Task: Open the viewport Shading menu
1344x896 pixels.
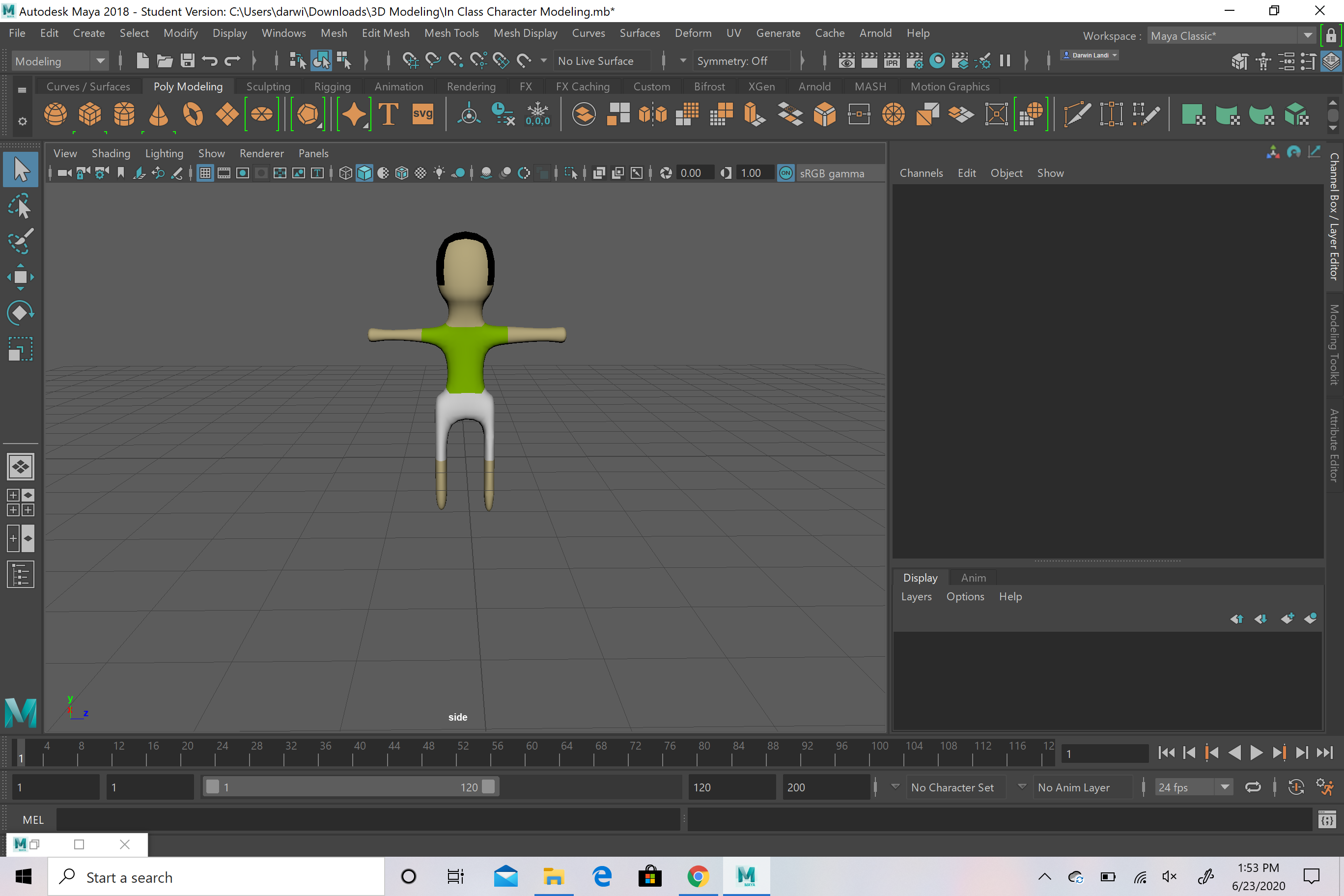Action: tap(111, 153)
